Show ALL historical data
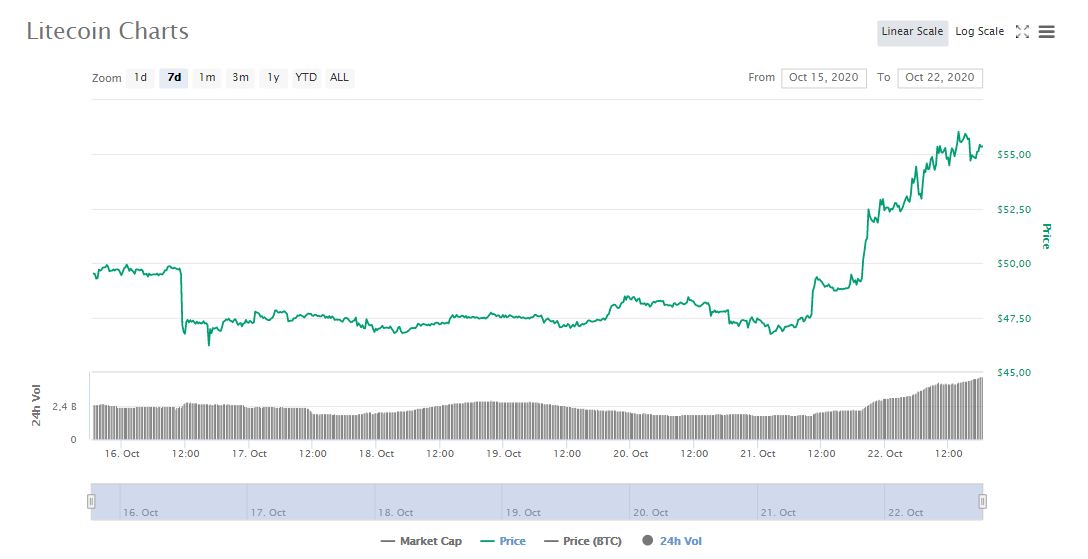This screenshot has width=1088, height=559. point(340,78)
